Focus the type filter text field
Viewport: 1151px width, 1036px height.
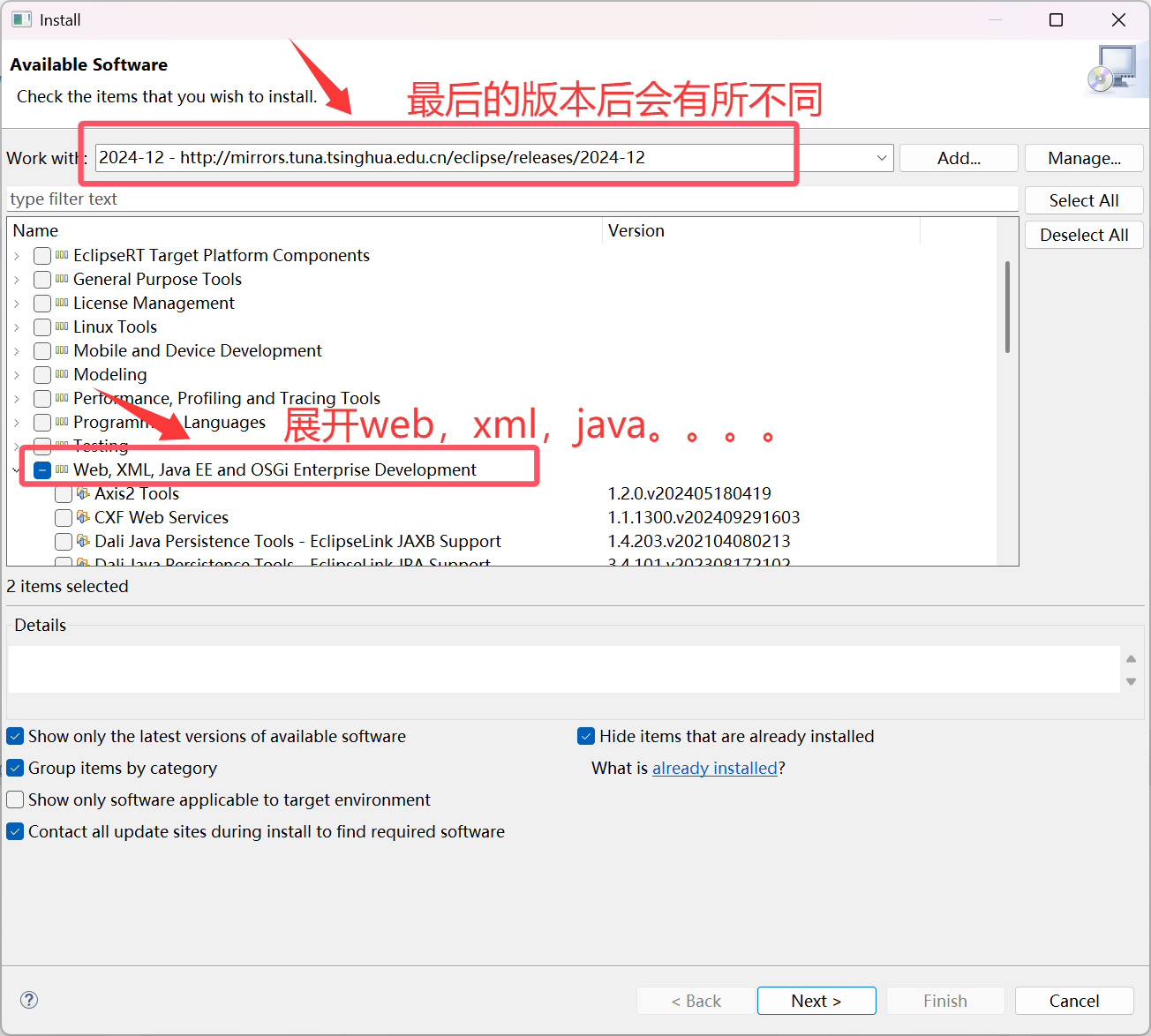(x=513, y=199)
